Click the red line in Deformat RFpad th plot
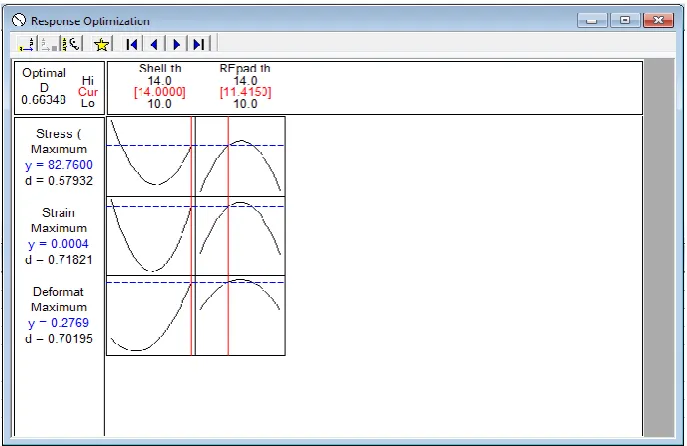687x446 pixels. point(228,315)
